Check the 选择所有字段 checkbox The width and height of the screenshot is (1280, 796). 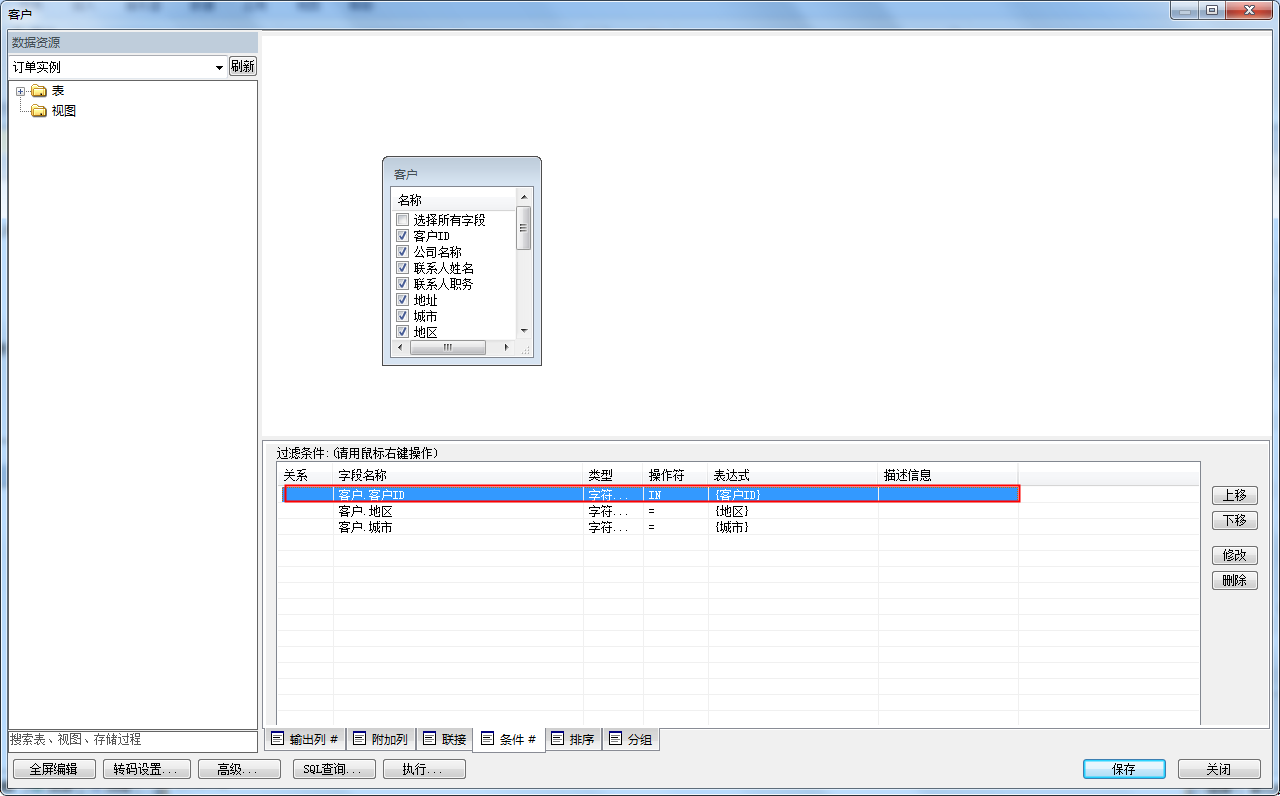click(x=402, y=220)
